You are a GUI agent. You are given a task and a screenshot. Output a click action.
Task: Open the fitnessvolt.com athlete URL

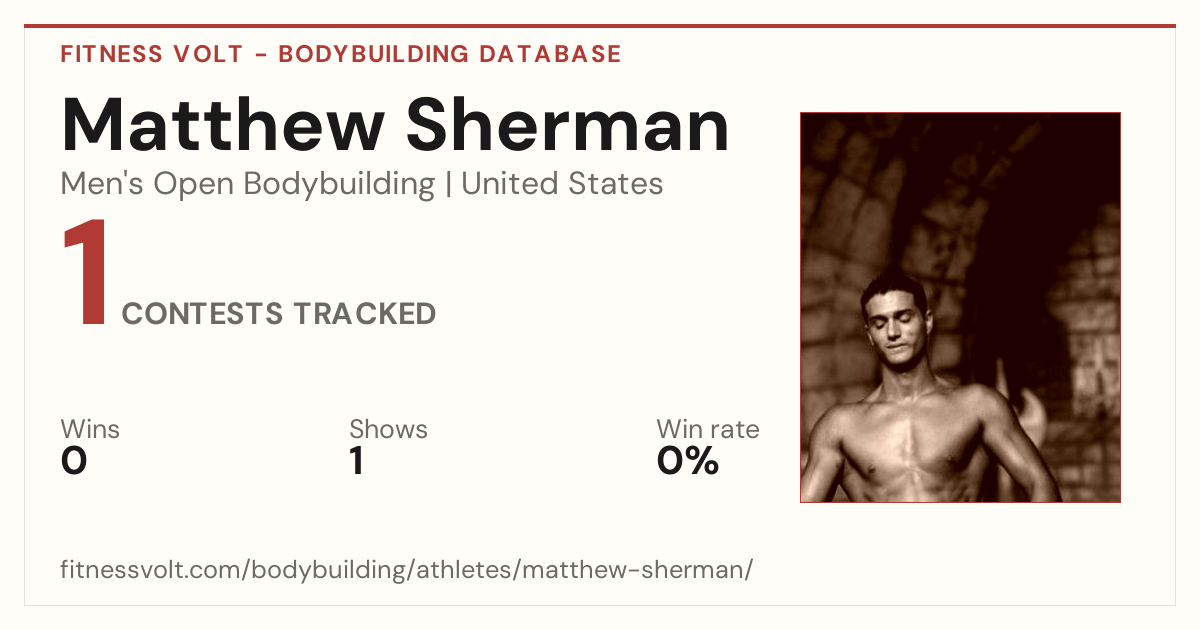[407, 571]
